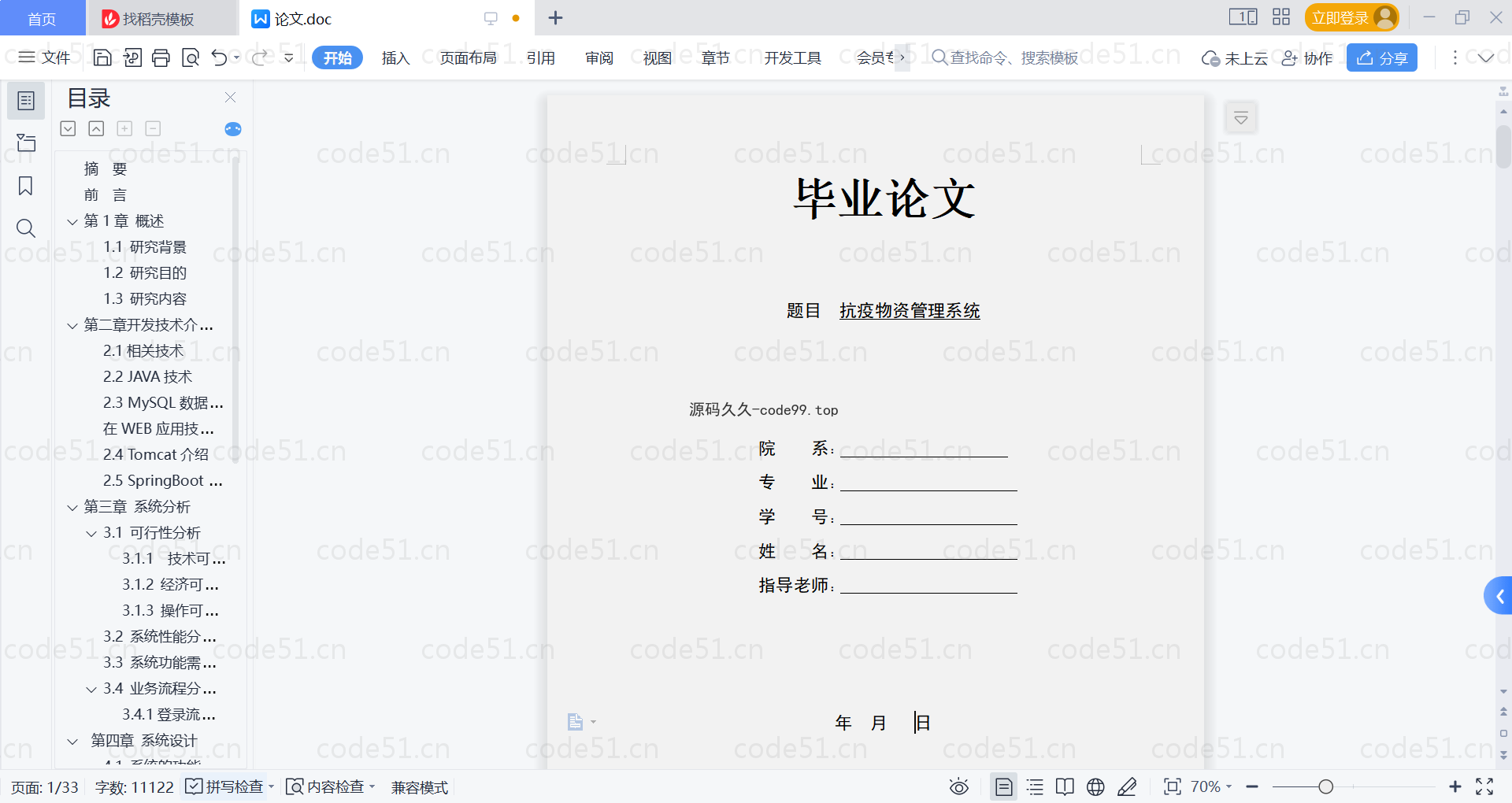This screenshot has height=803, width=1512.
Task: Click the Export to PDF icon
Action: coord(132,57)
